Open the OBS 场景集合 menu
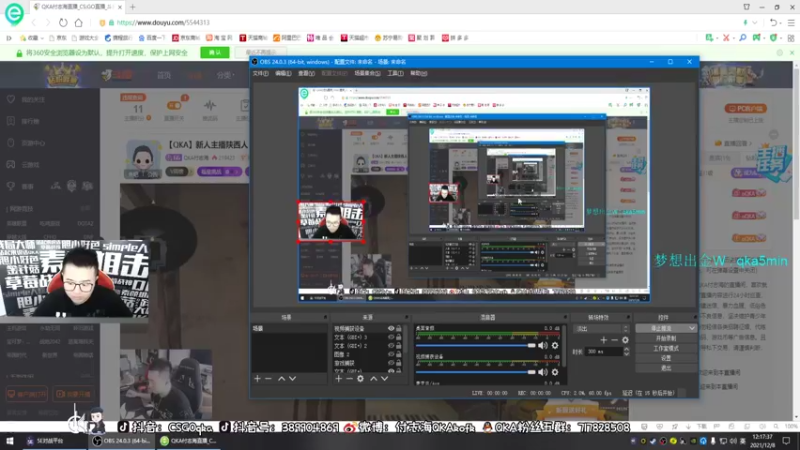The width and height of the screenshot is (800, 450). coord(367,73)
